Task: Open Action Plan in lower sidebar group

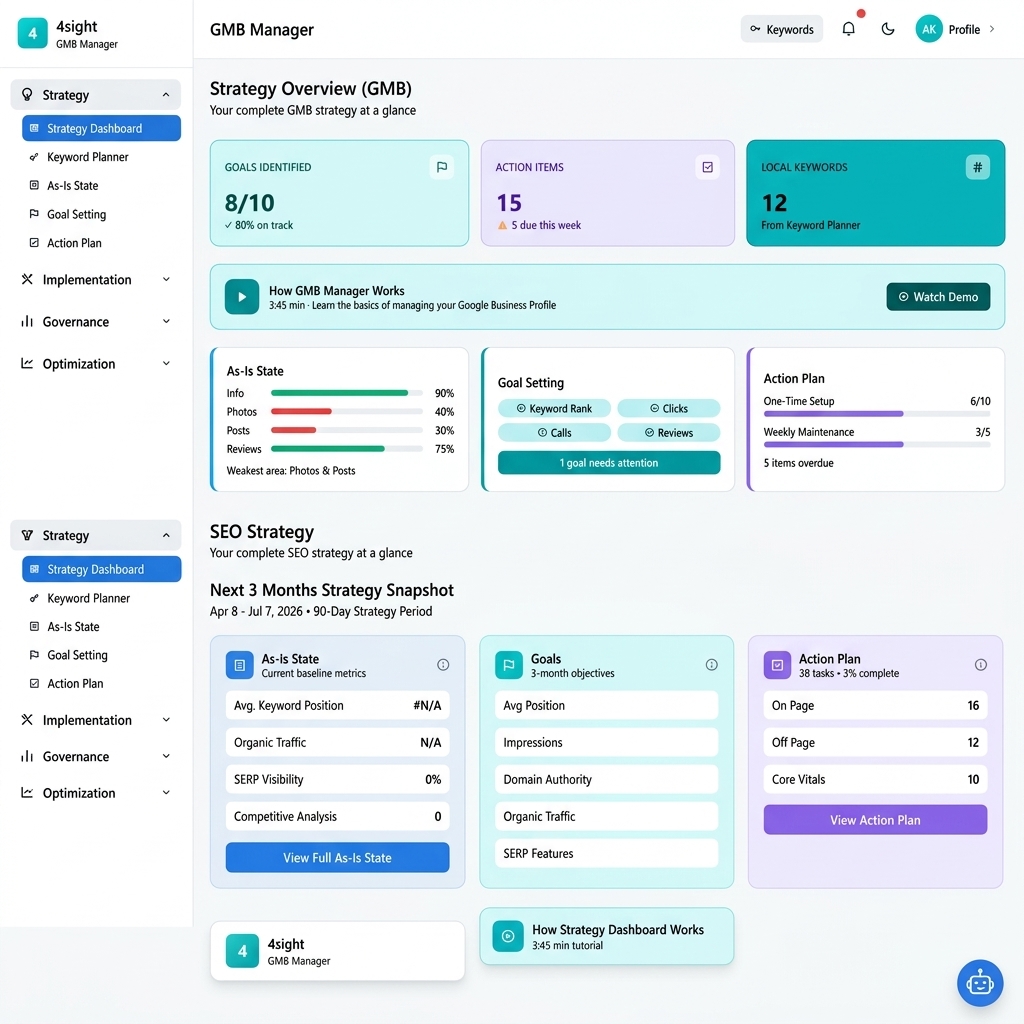Action: click(101, 684)
